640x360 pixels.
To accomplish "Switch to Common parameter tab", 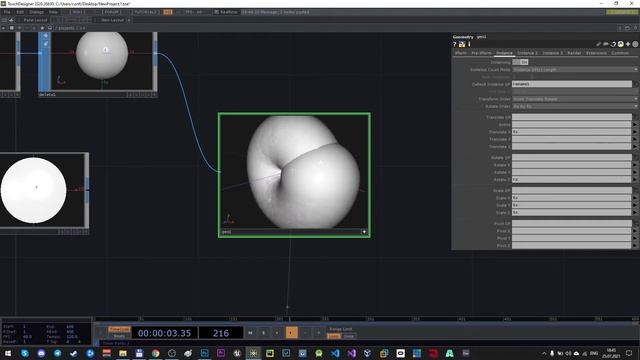I will (x=620, y=53).
